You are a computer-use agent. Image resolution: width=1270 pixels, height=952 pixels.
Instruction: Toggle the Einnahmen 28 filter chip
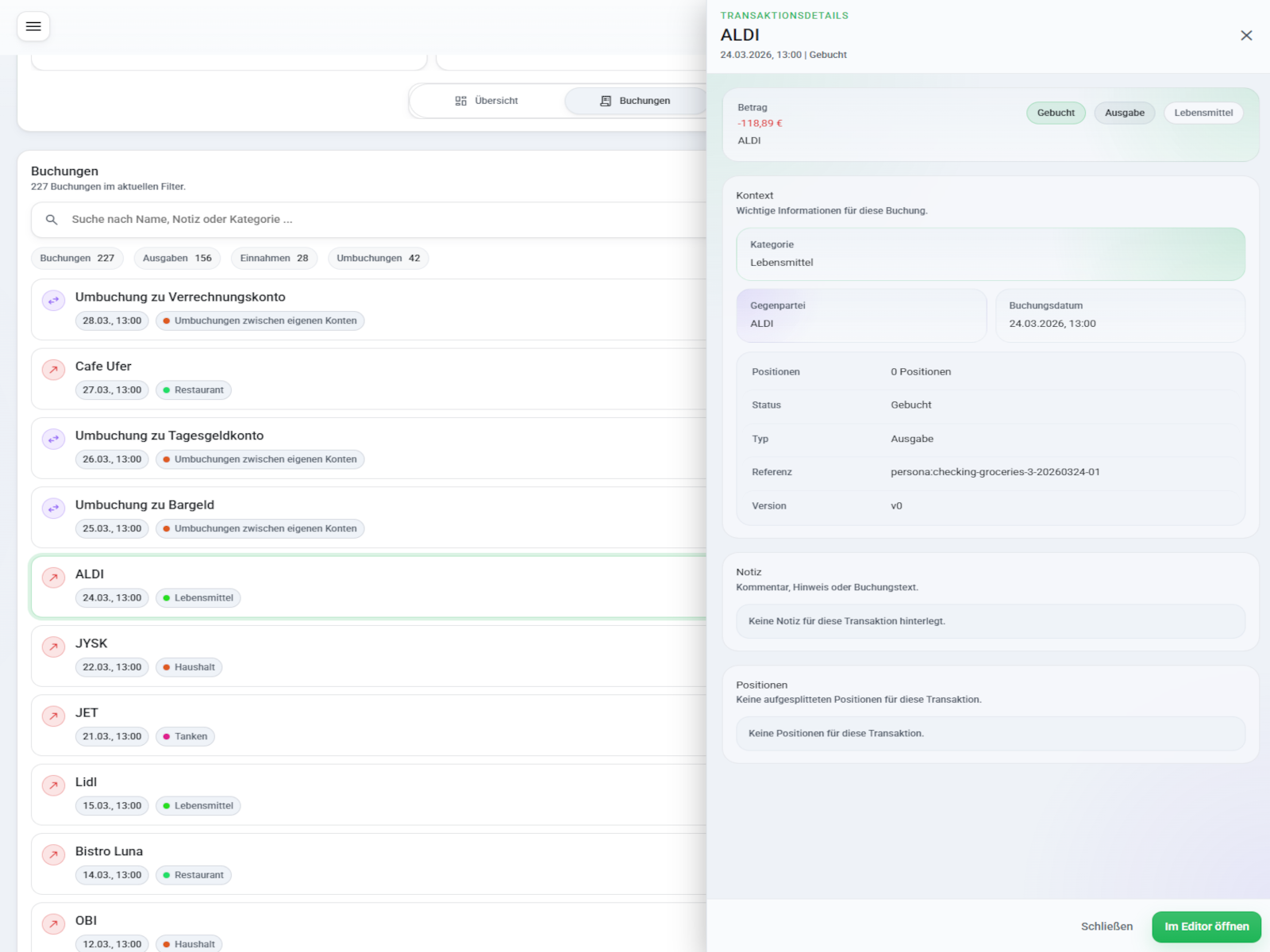coord(274,258)
